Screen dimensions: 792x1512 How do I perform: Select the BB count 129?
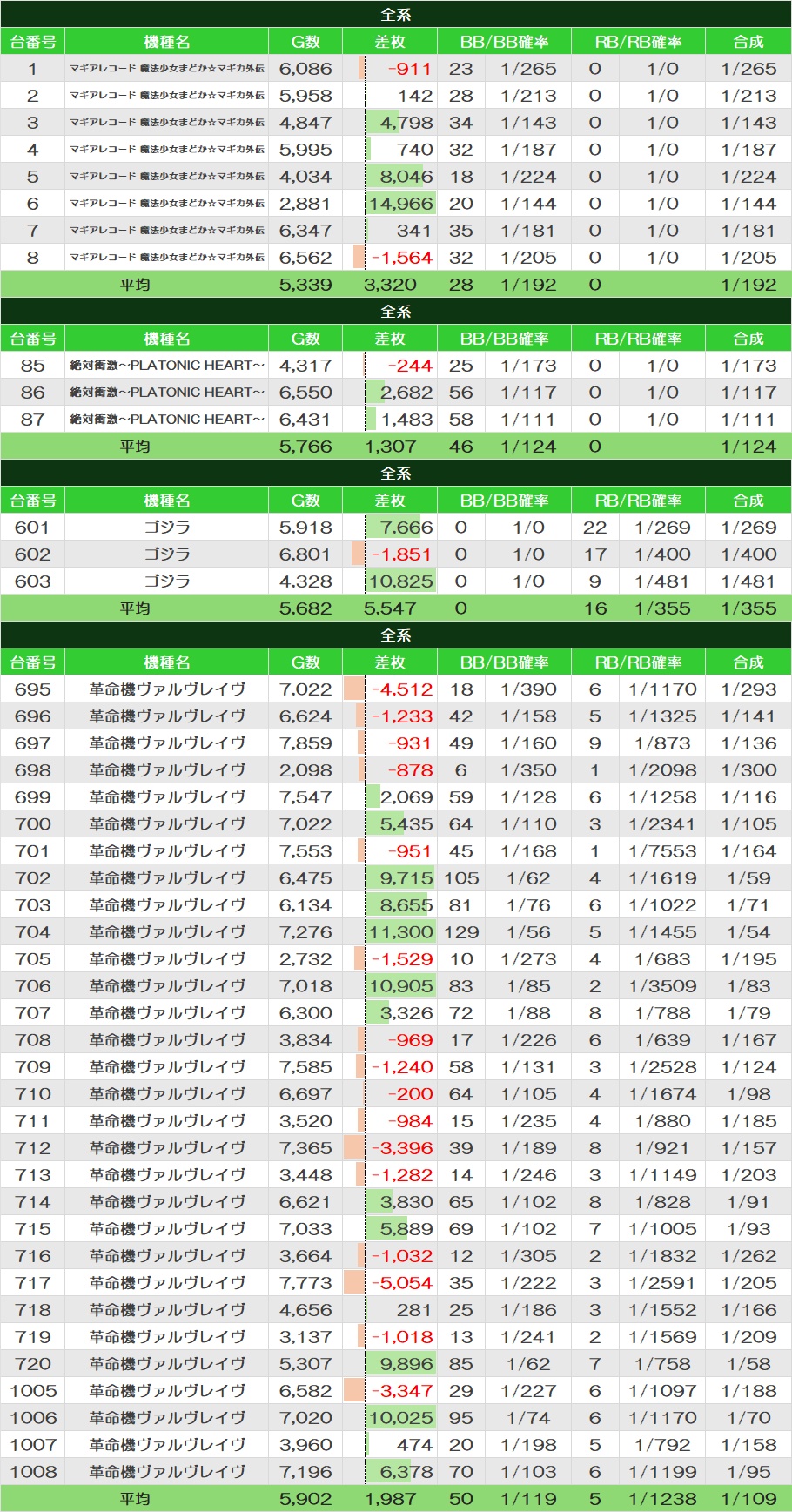tap(461, 932)
